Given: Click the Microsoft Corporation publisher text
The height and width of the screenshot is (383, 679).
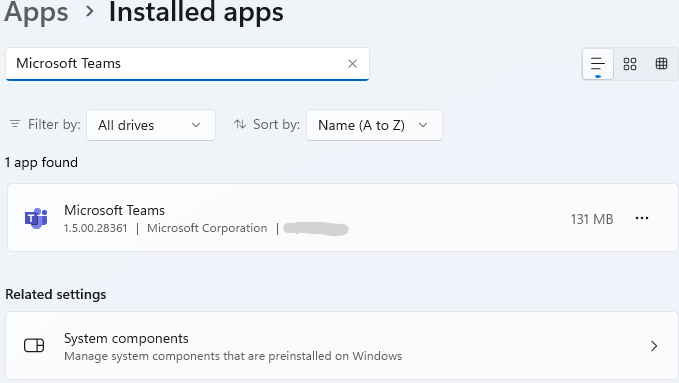Looking at the screenshot, I should (207, 228).
